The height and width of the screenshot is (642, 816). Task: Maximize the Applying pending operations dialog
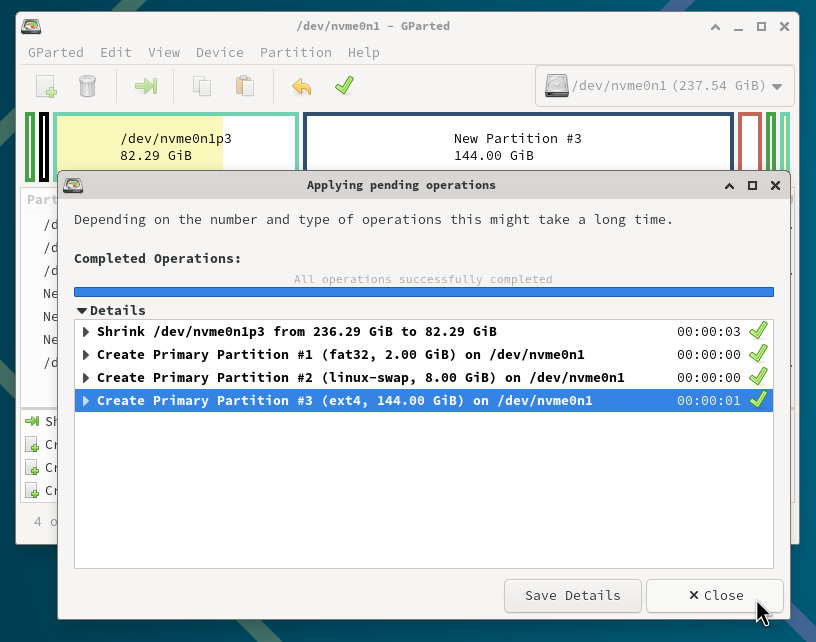pos(753,186)
